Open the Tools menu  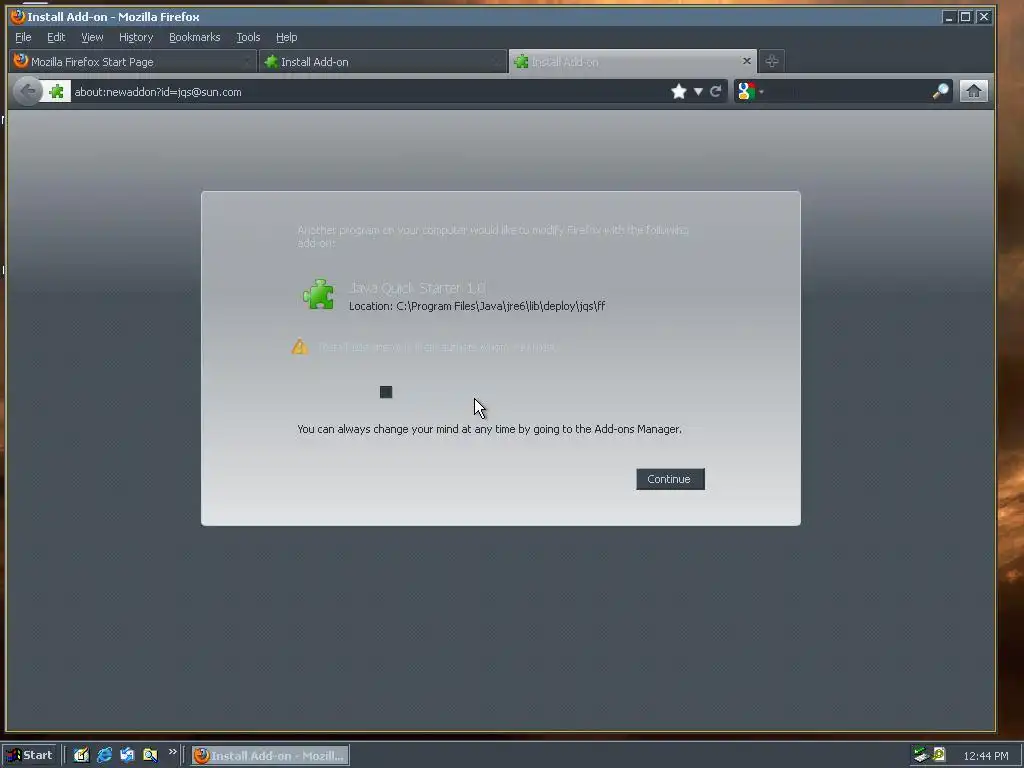pyautogui.click(x=248, y=37)
